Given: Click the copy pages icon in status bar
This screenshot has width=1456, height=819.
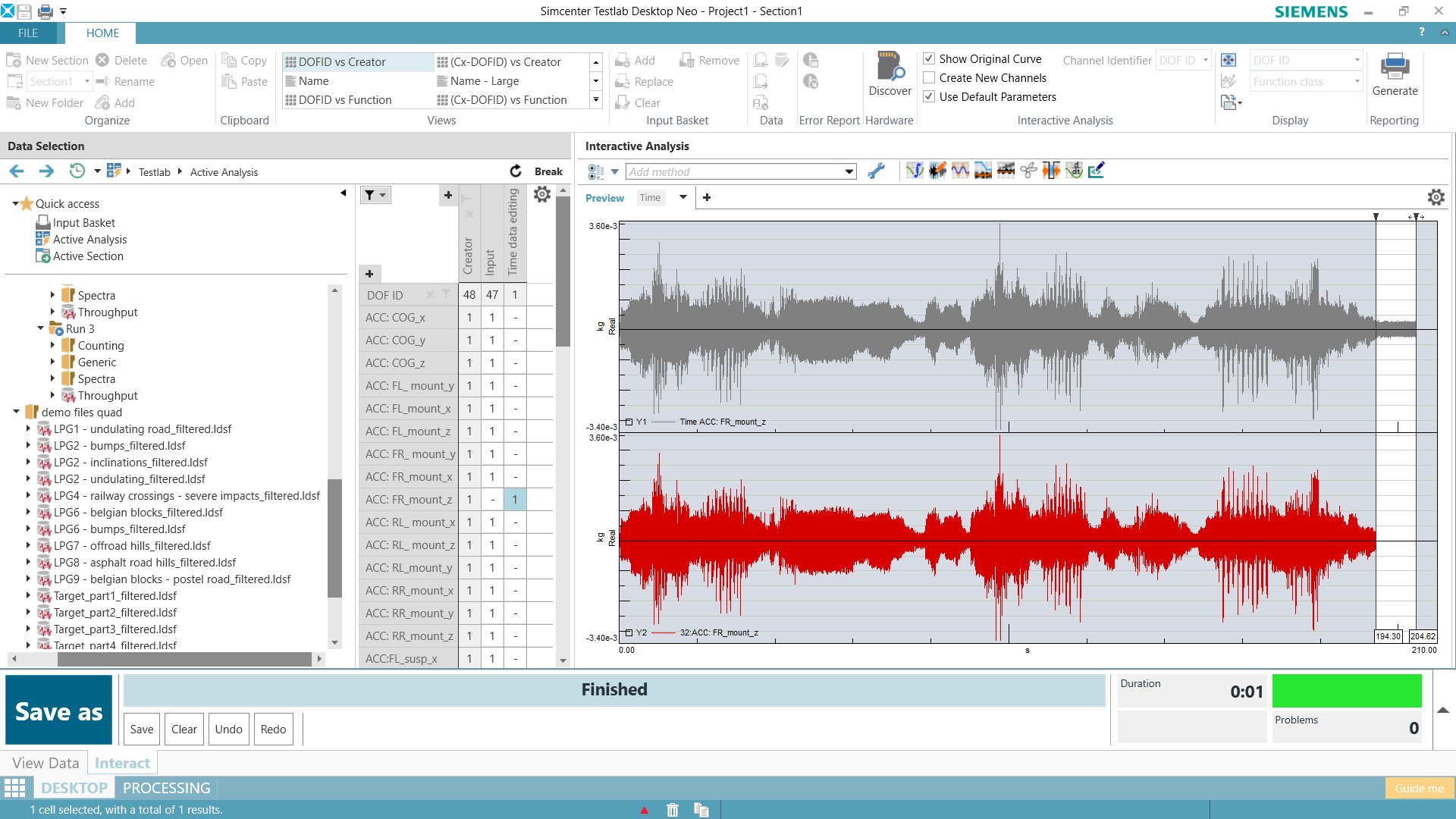Looking at the screenshot, I should [x=701, y=810].
